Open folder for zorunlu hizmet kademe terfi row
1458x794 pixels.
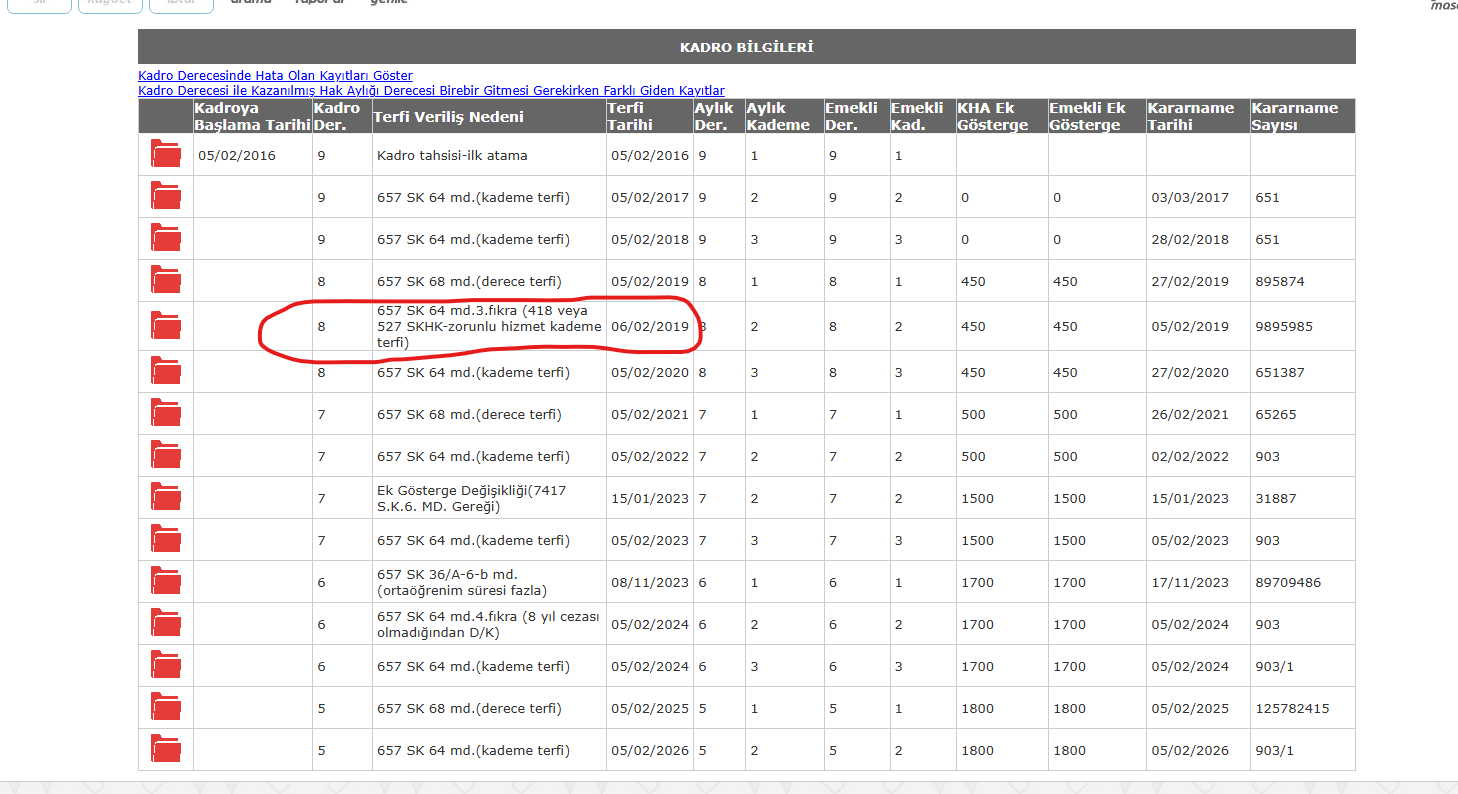click(166, 326)
